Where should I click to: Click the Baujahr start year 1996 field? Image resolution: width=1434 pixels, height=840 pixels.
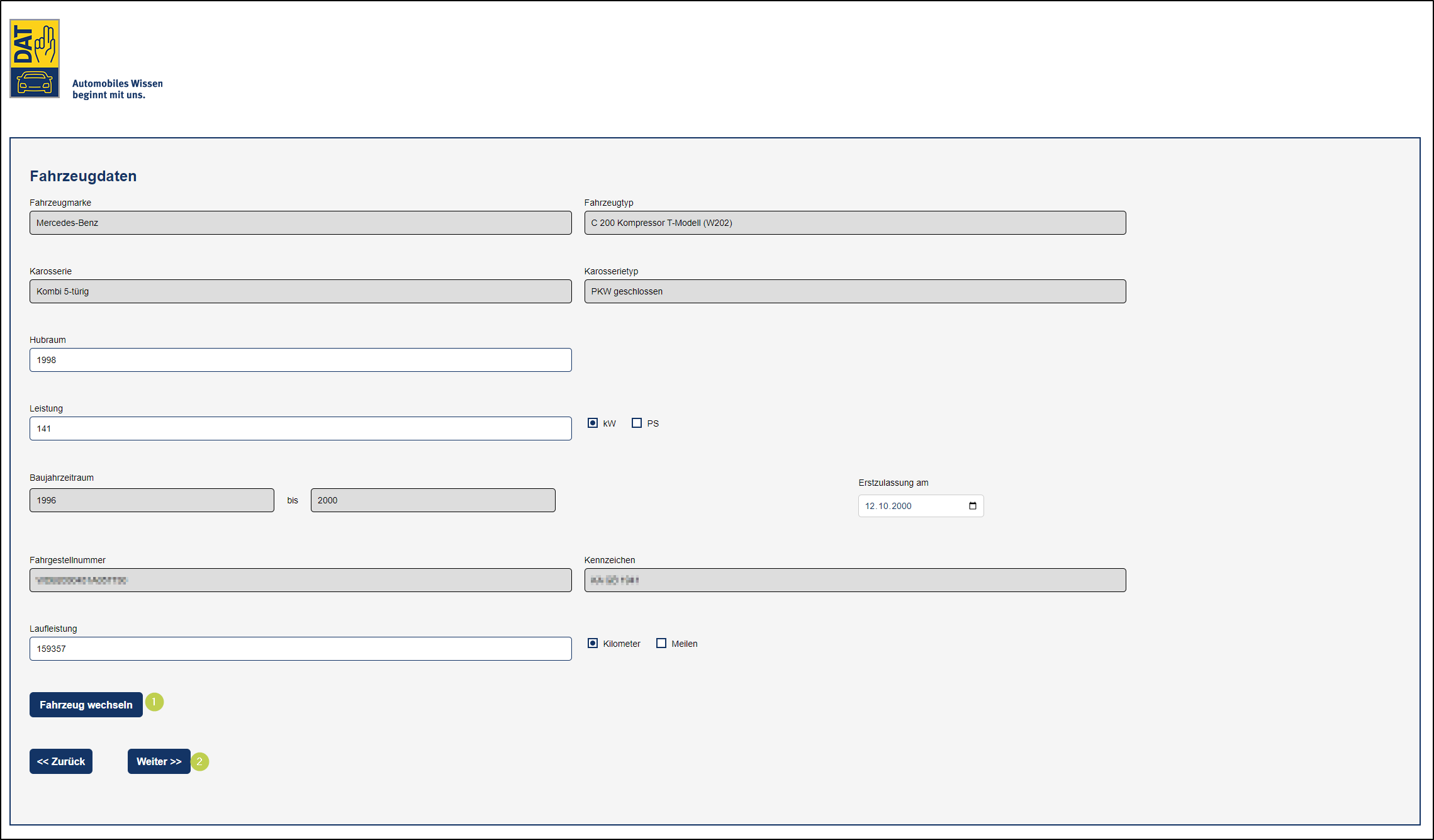click(x=152, y=500)
